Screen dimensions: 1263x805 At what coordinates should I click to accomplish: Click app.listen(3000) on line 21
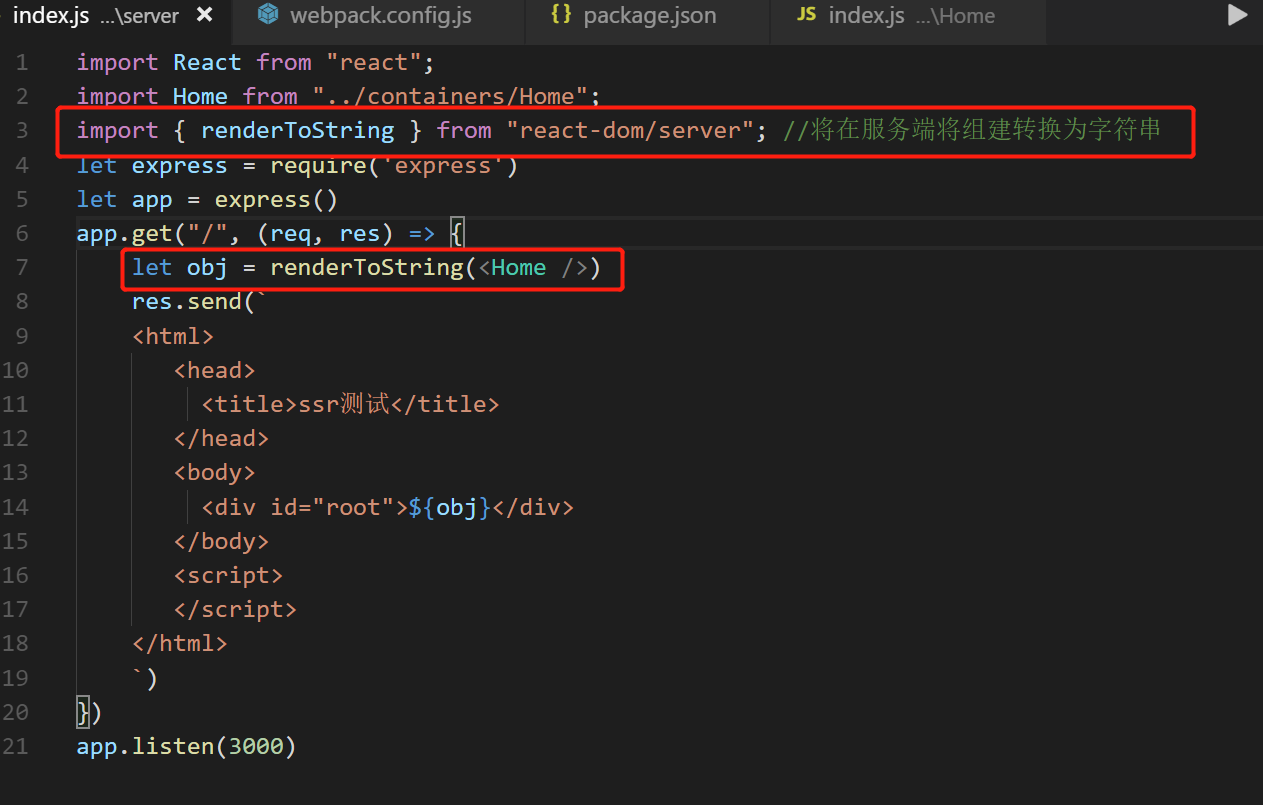click(x=186, y=746)
